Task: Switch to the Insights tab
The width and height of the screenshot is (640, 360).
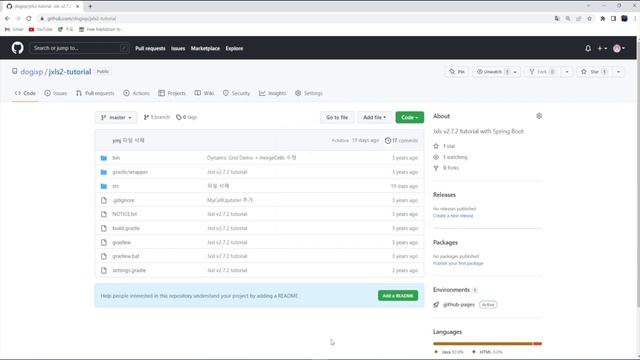Action: click(272, 93)
